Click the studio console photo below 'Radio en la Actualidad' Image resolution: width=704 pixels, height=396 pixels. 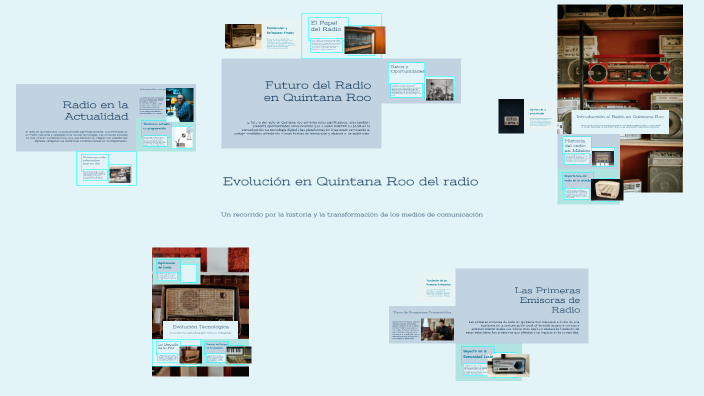pyautogui.click(x=120, y=174)
